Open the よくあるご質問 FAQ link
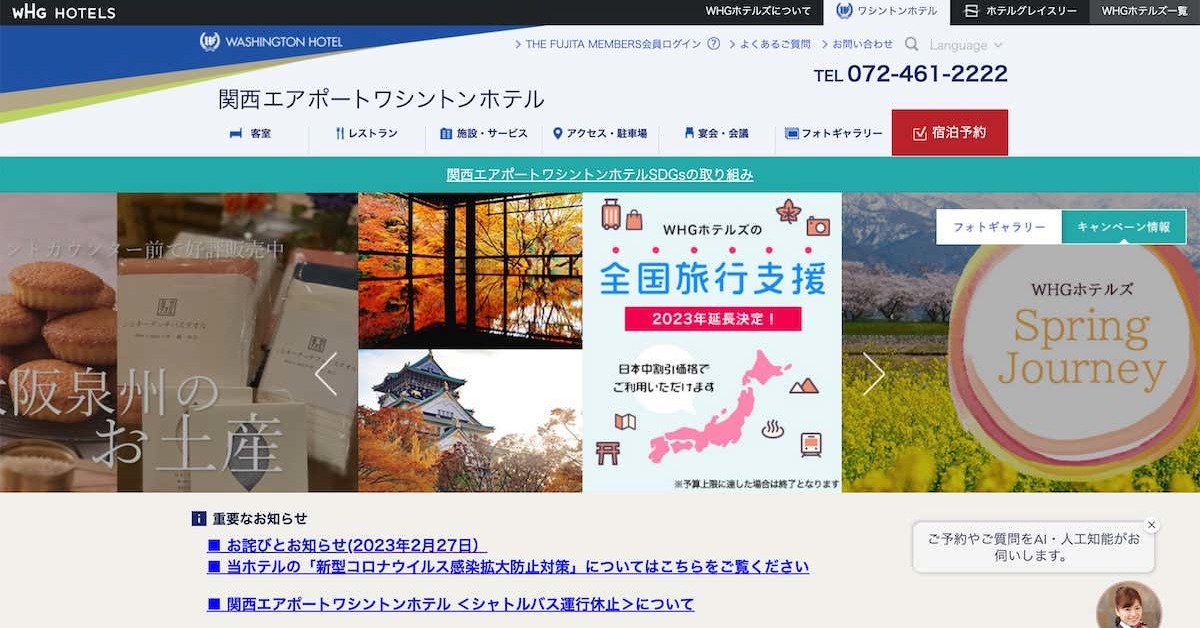Viewport: 1200px width, 628px height. pyautogui.click(x=769, y=44)
